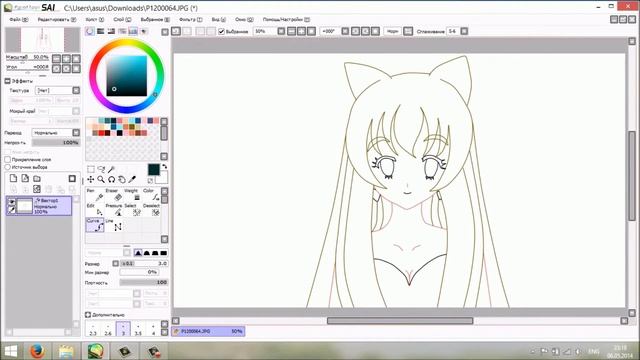The height and width of the screenshot is (360, 640).
Task: Select the Pressure tool
Action: [x=114, y=210]
